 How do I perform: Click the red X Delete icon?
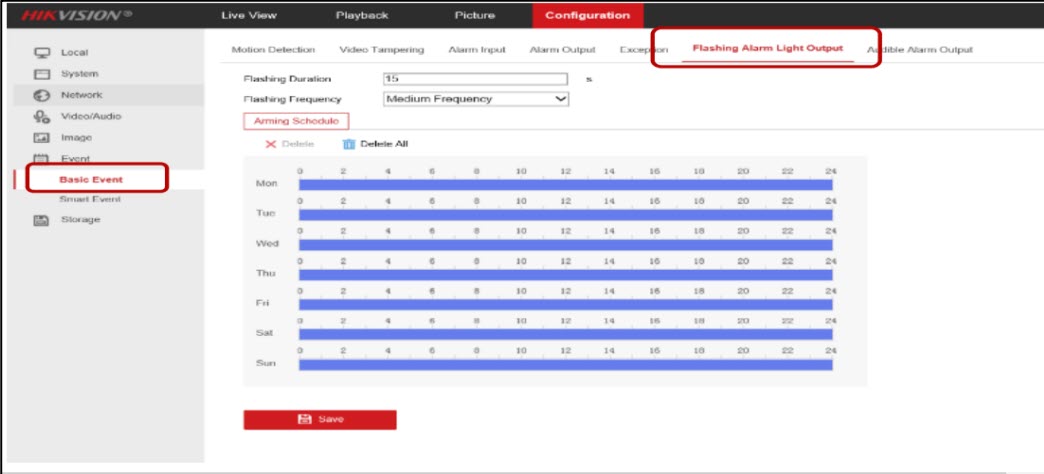pos(270,144)
